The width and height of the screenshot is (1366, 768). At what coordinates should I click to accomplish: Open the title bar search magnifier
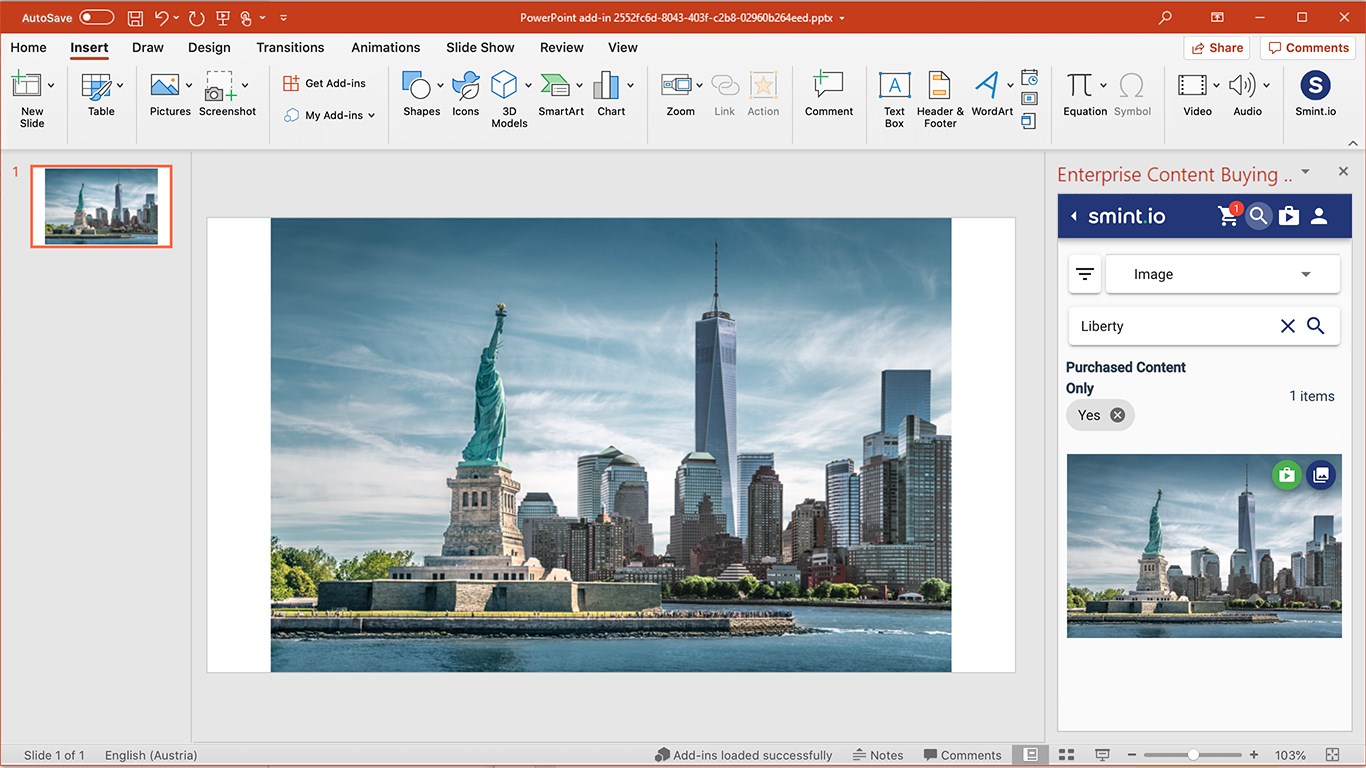pyautogui.click(x=1165, y=18)
